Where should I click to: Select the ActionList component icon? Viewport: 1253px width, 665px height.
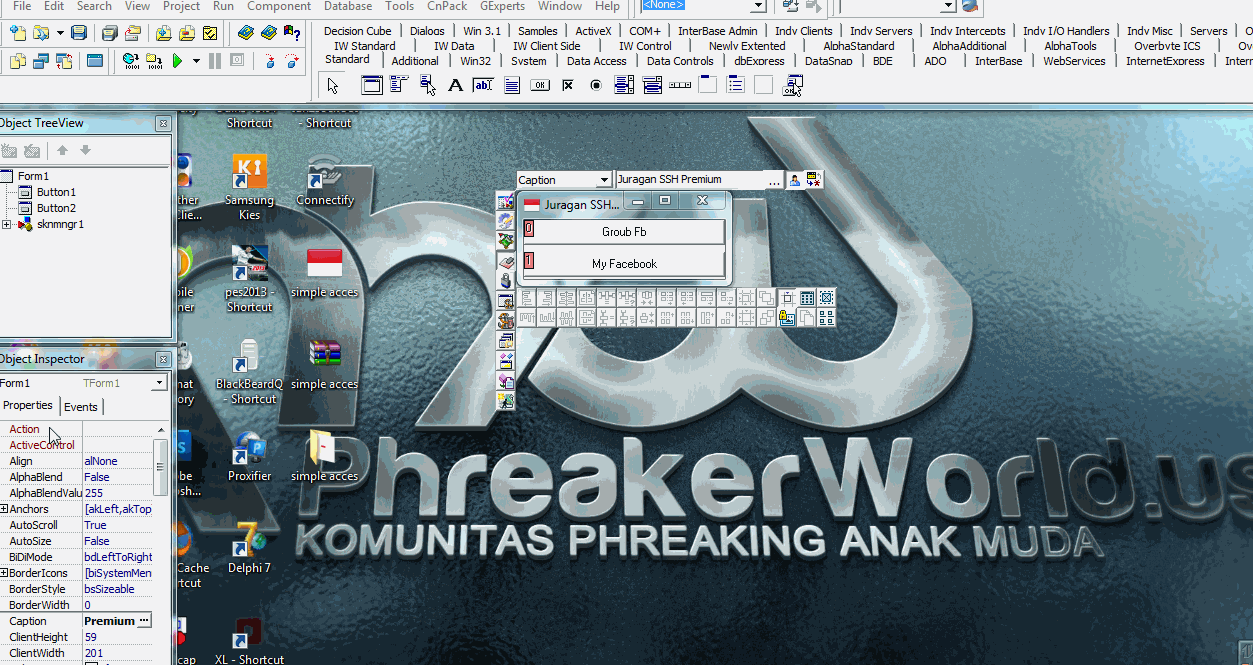(x=792, y=86)
